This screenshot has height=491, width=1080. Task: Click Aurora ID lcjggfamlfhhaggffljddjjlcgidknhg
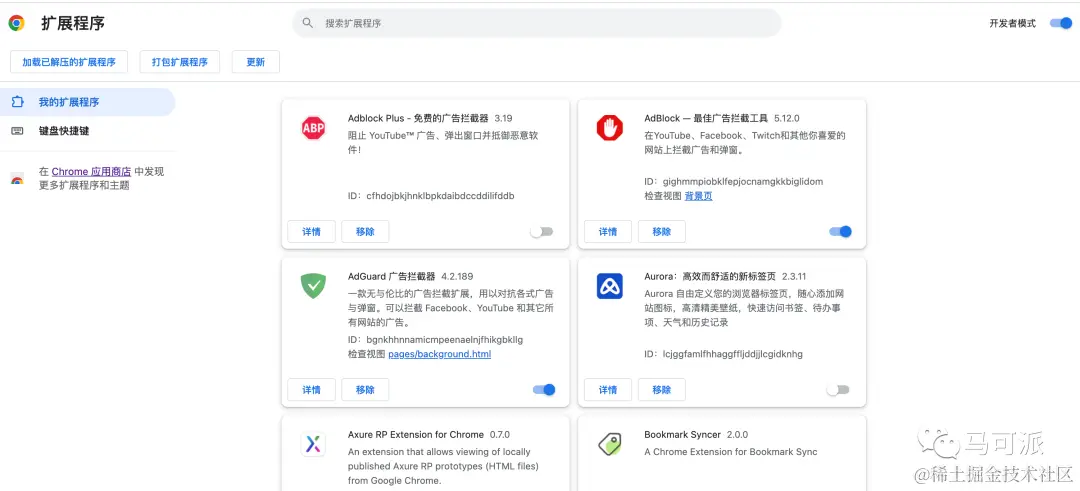click(x=732, y=354)
